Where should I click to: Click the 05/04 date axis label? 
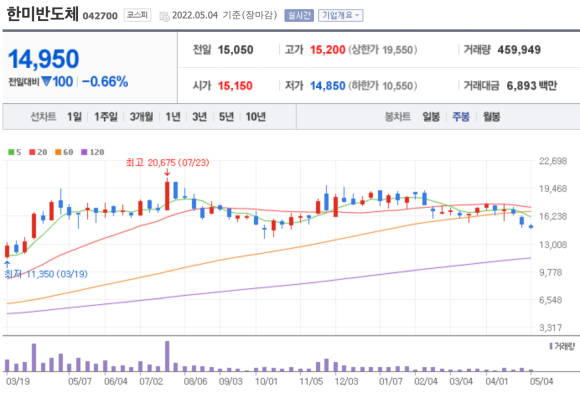point(542,381)
